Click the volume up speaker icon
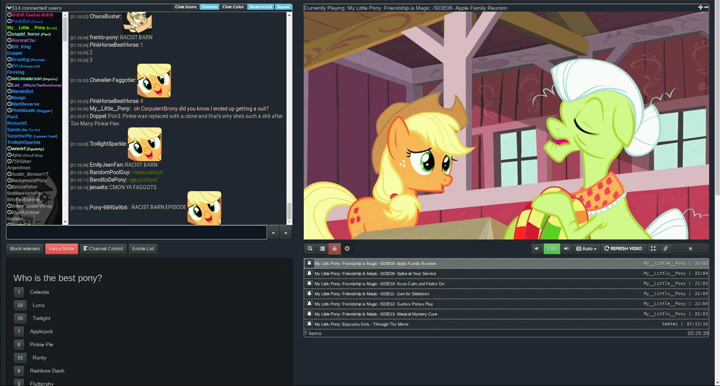The height and width of the screenshot is (386, 720). (x=566, y=248)
